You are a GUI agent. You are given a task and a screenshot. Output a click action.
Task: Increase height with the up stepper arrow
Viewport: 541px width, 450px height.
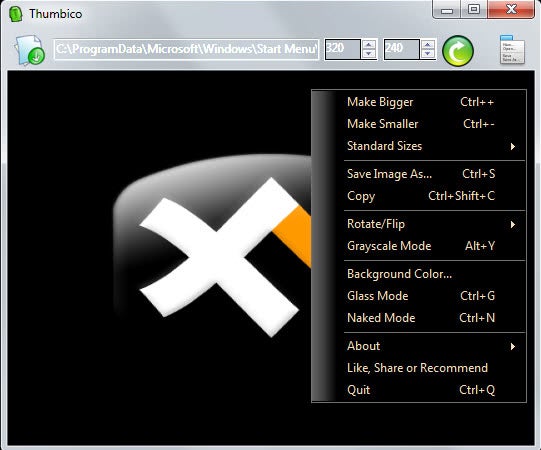click(x=428, y=45)
